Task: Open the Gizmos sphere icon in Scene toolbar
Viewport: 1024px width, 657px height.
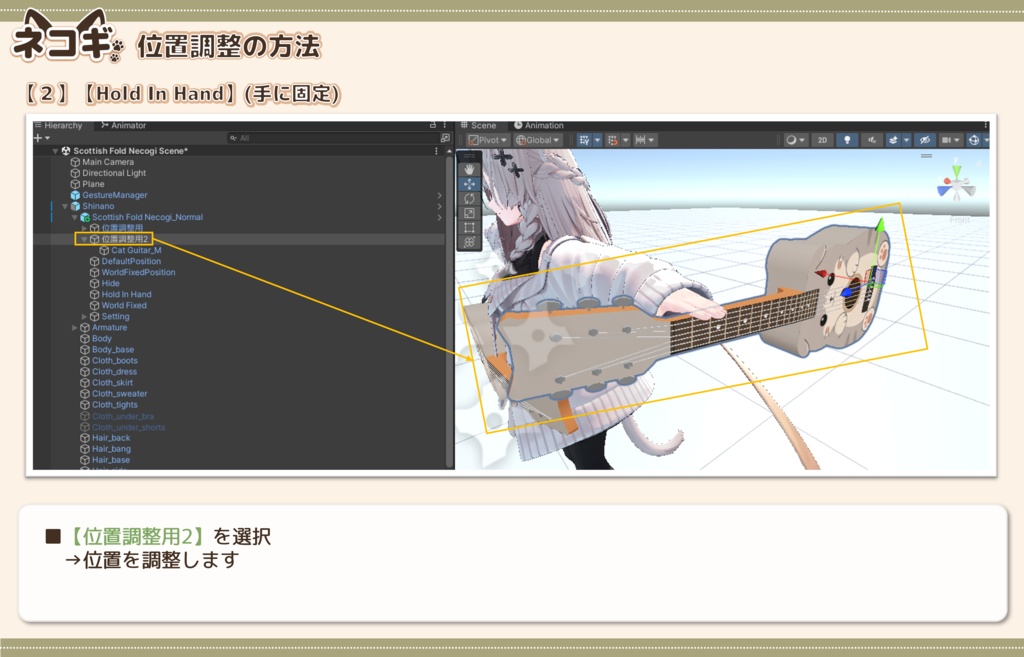Action: tap(974, 140)
